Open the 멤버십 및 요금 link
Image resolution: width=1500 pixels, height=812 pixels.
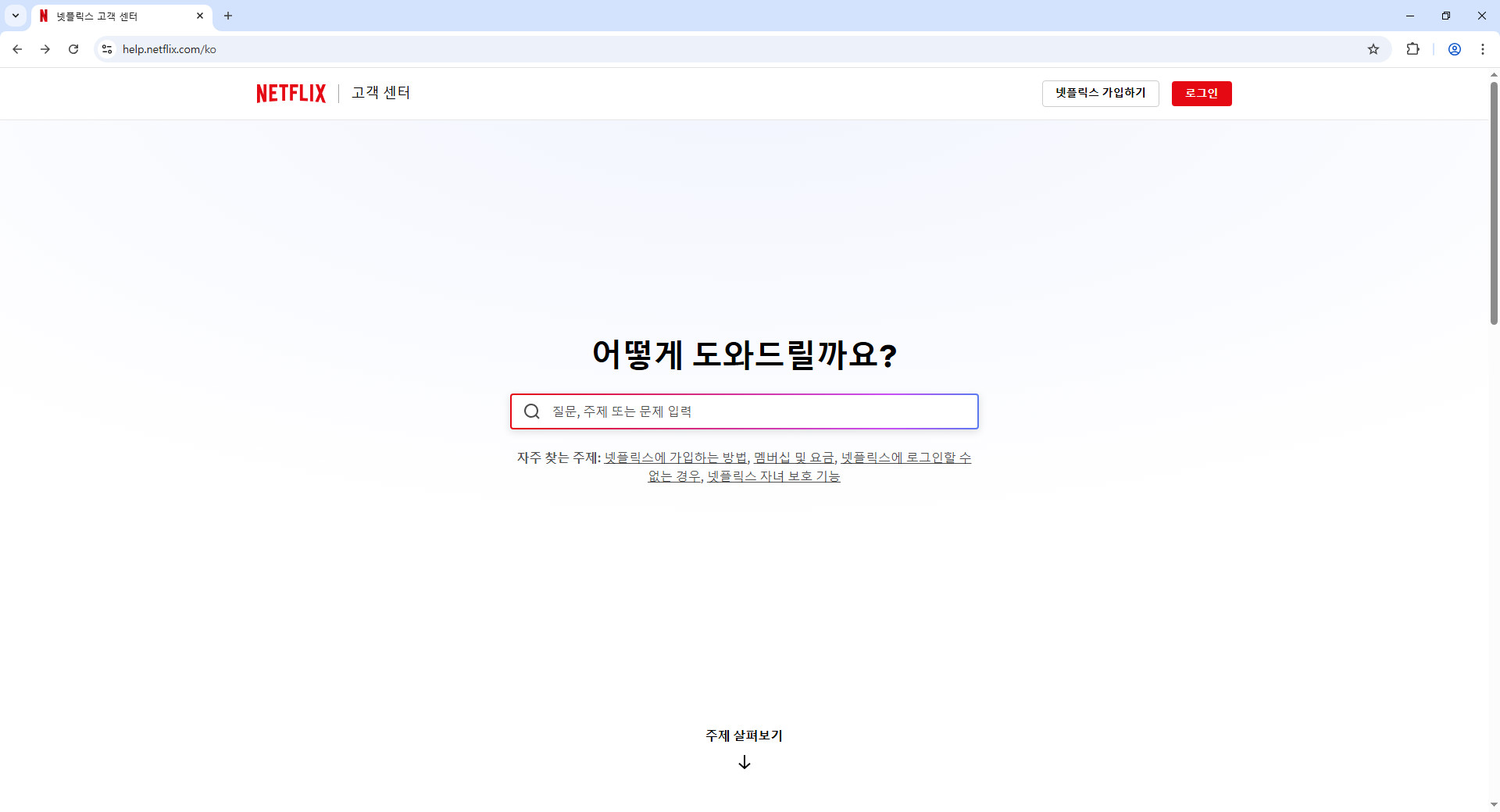point(794,458)
